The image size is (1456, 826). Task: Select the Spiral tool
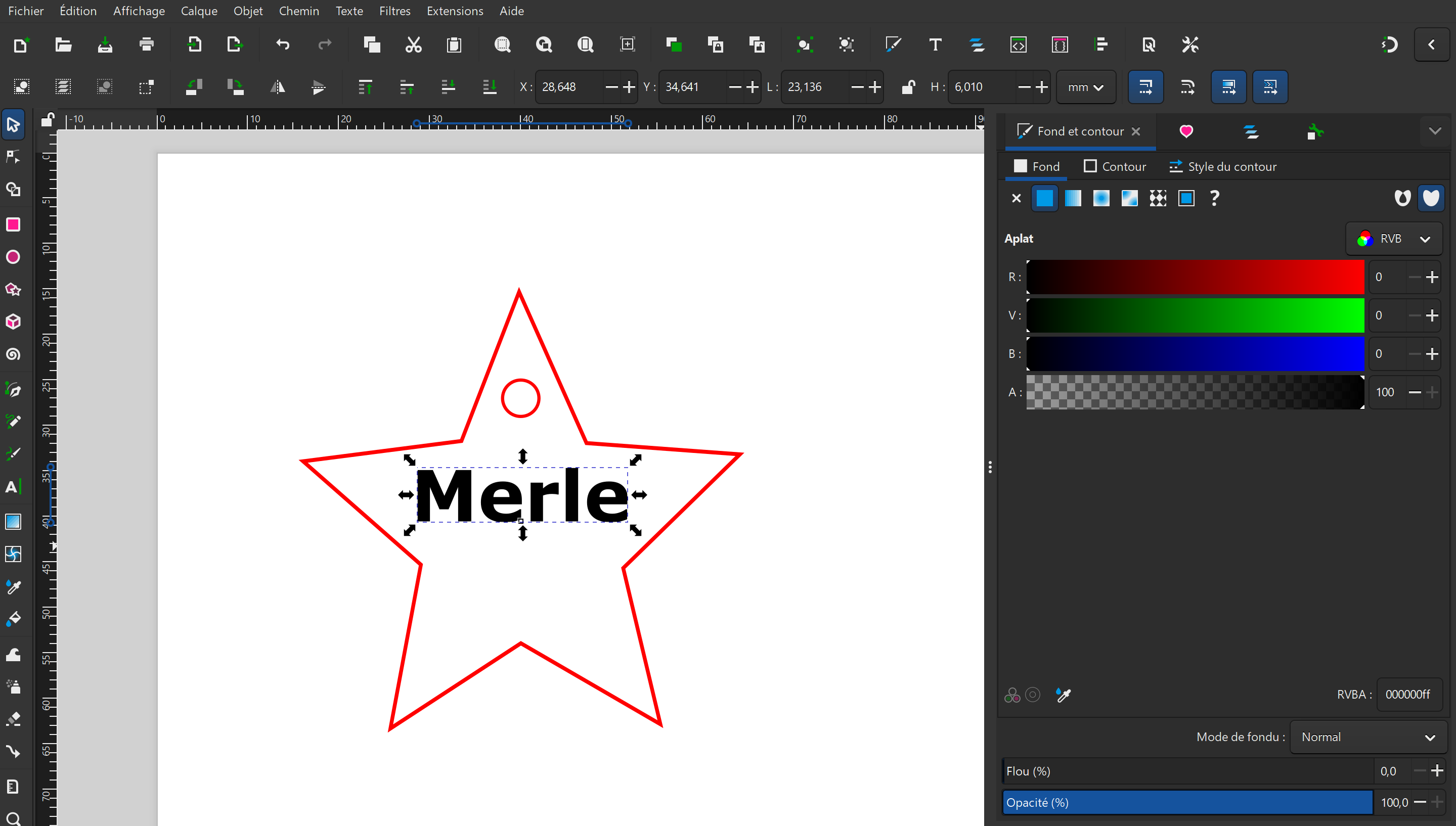click(x=13, y=354)
